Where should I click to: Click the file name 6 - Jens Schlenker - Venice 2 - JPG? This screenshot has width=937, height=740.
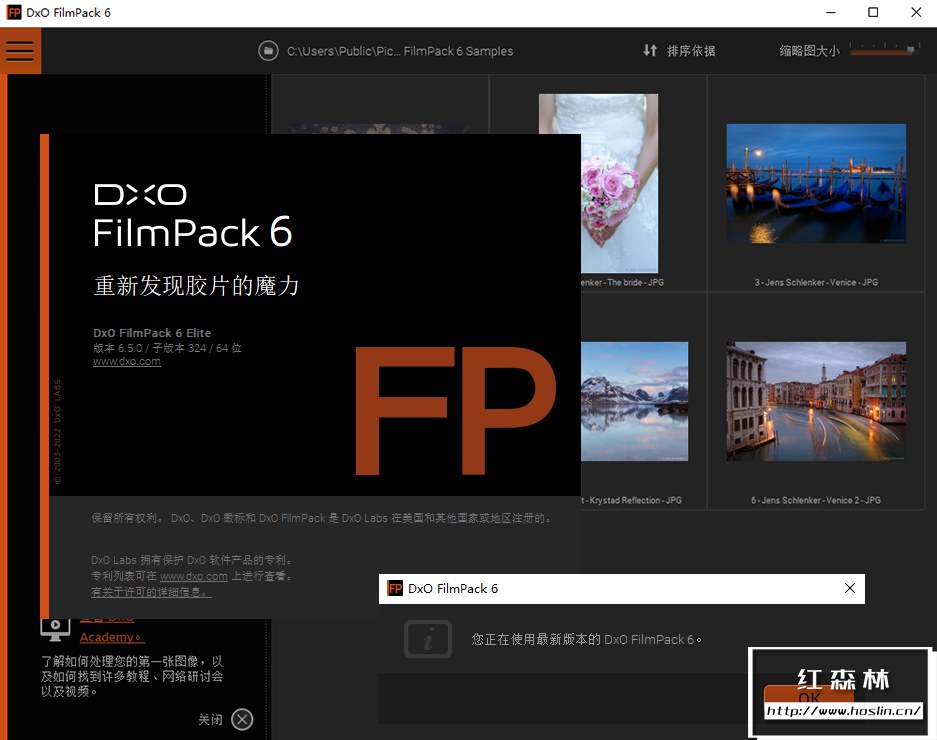pos(816,500)
